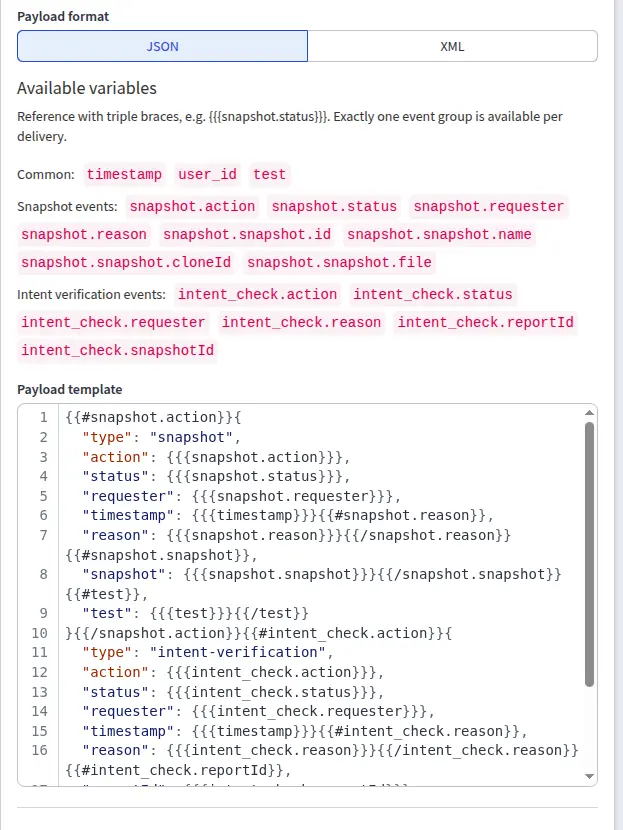The height and width of the screenshot is (830, 623).
Task: Switch to XML payload format
Action: point(453,46)
